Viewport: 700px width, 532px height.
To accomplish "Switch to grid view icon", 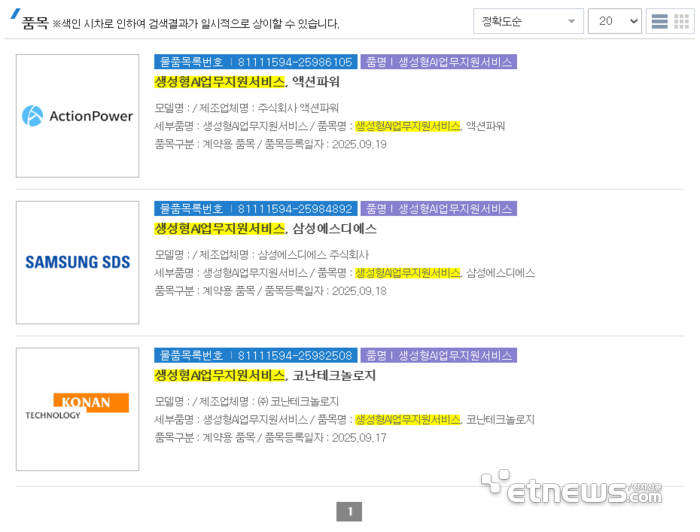I will click(x=681, y=21).
